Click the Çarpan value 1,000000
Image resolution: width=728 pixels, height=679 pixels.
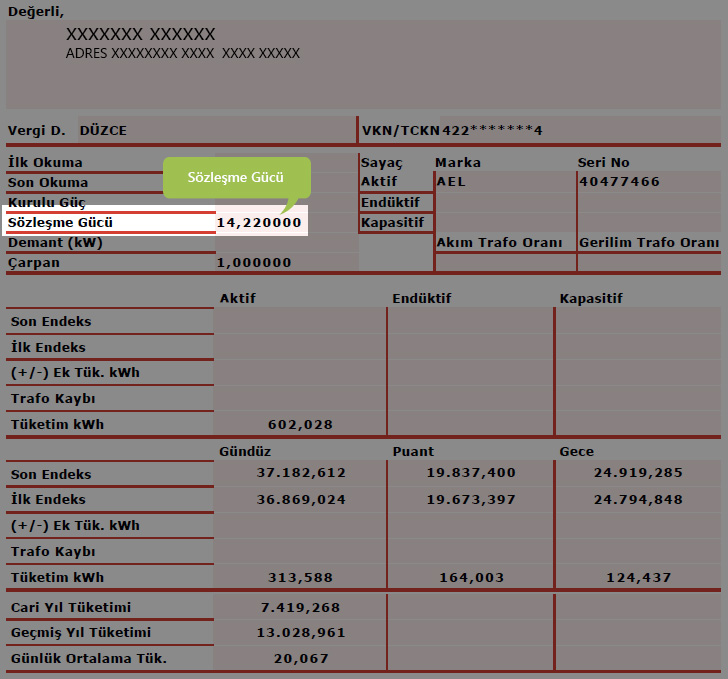(x=254, y=263)
